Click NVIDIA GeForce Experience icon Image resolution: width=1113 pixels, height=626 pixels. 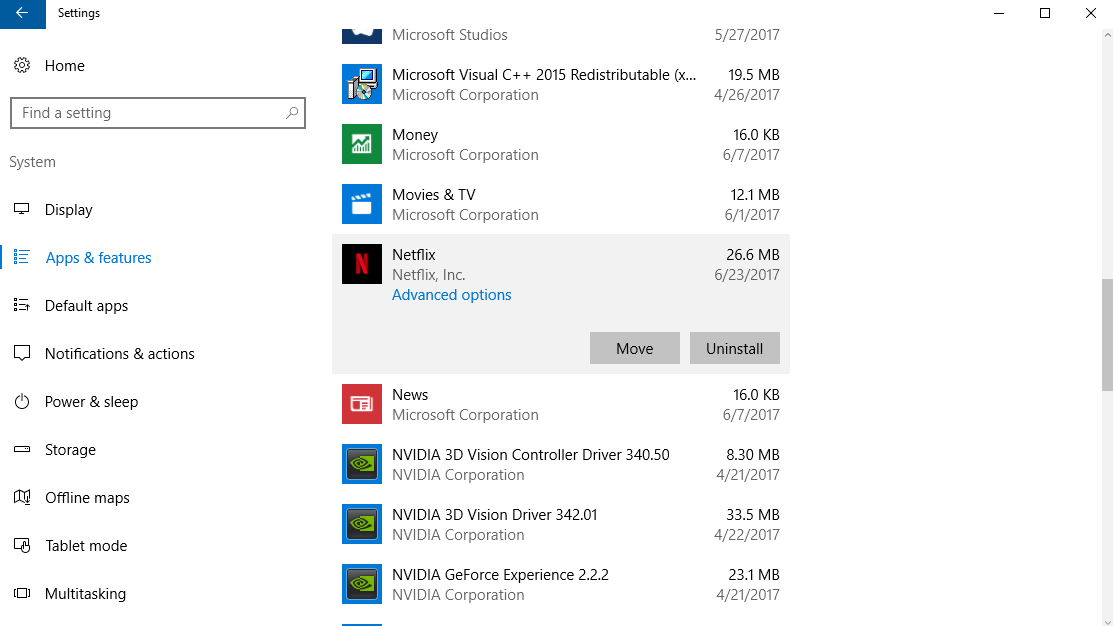coord(362,584)
